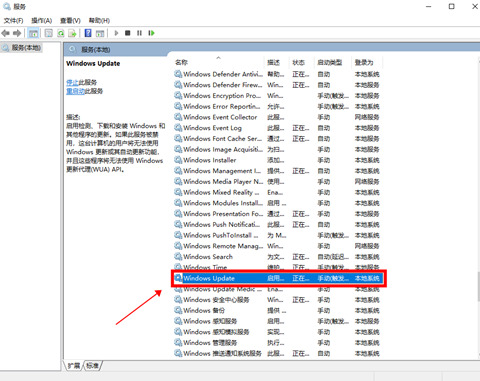
Task: Select Windows Encryption Pro... service row
Action: coord(277,96)
